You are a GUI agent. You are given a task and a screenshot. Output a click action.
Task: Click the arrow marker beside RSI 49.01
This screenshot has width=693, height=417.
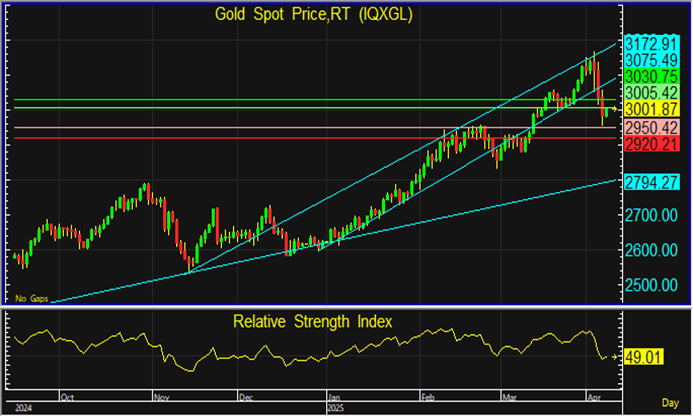[614, 354]
